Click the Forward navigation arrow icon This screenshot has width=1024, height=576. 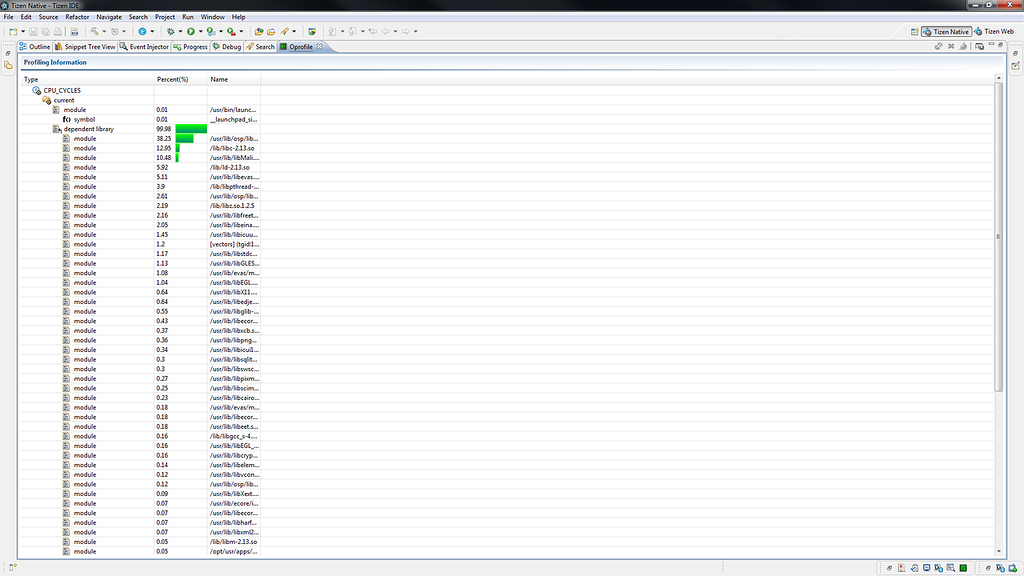click(406, 31)
